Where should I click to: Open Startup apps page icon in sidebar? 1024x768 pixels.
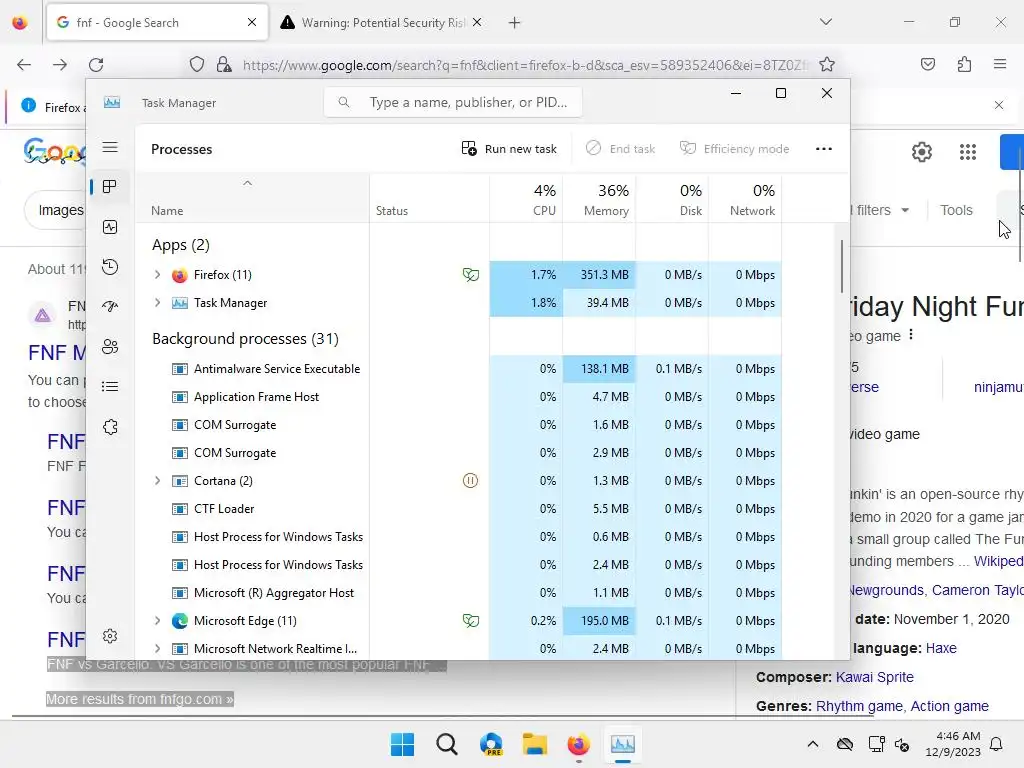110,306
